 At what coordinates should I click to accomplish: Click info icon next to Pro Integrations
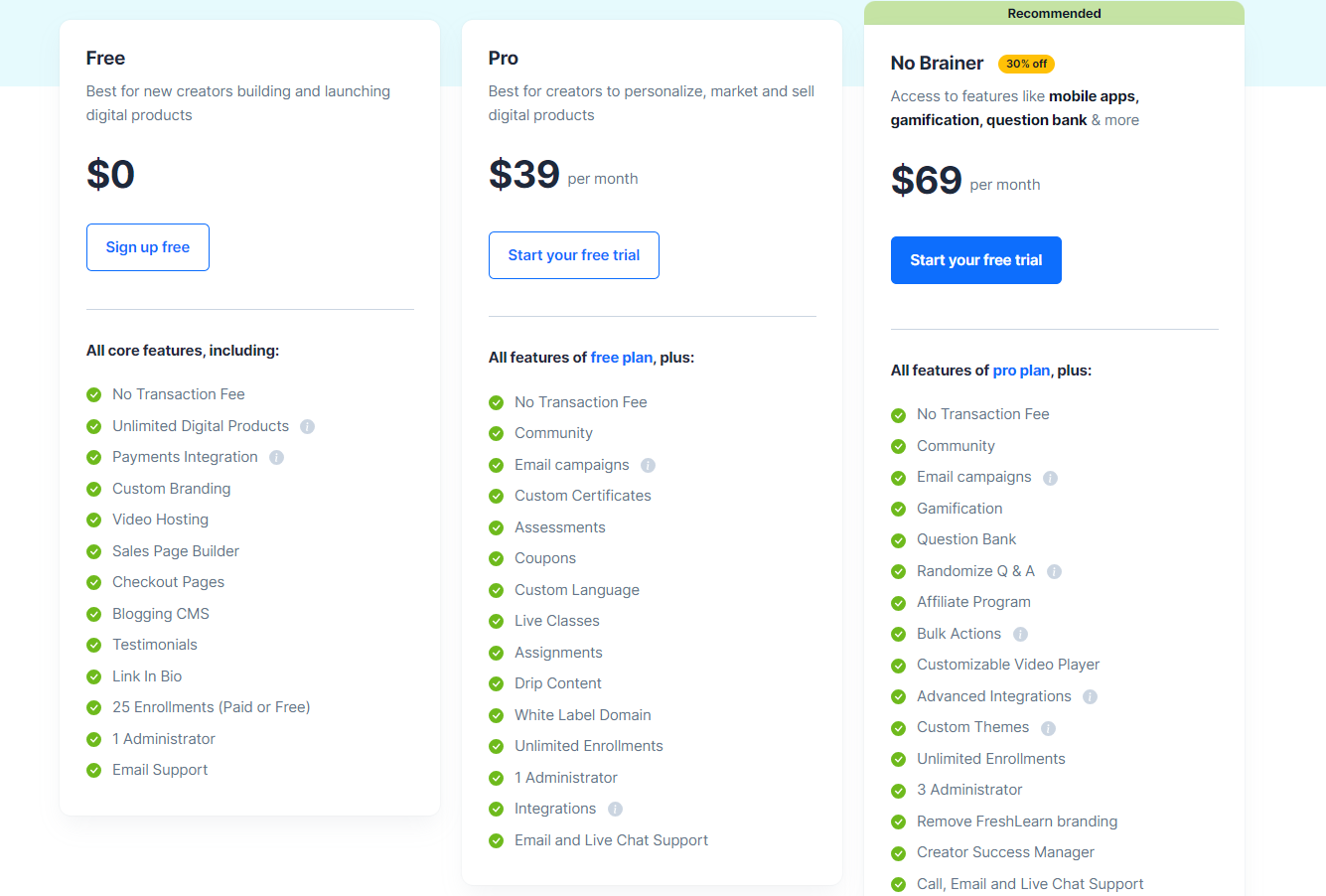point(616,809)
